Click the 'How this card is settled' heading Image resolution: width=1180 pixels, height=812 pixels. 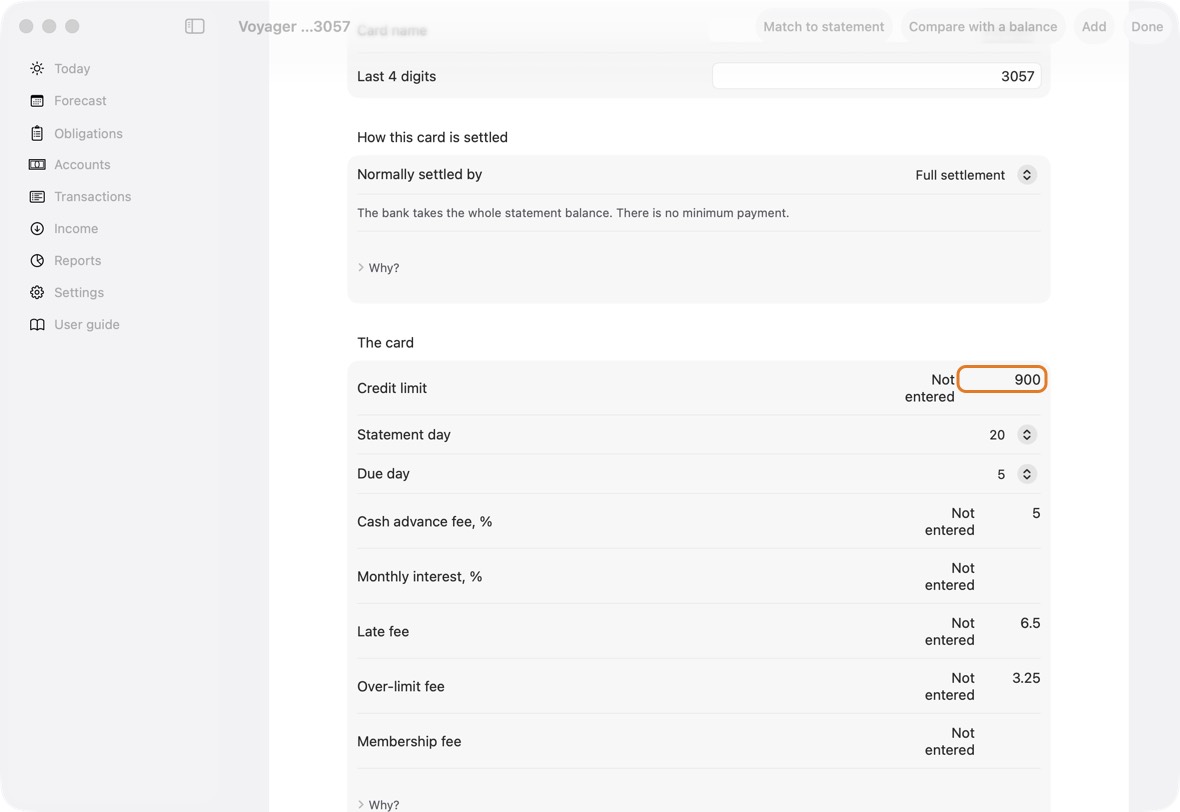432,137
